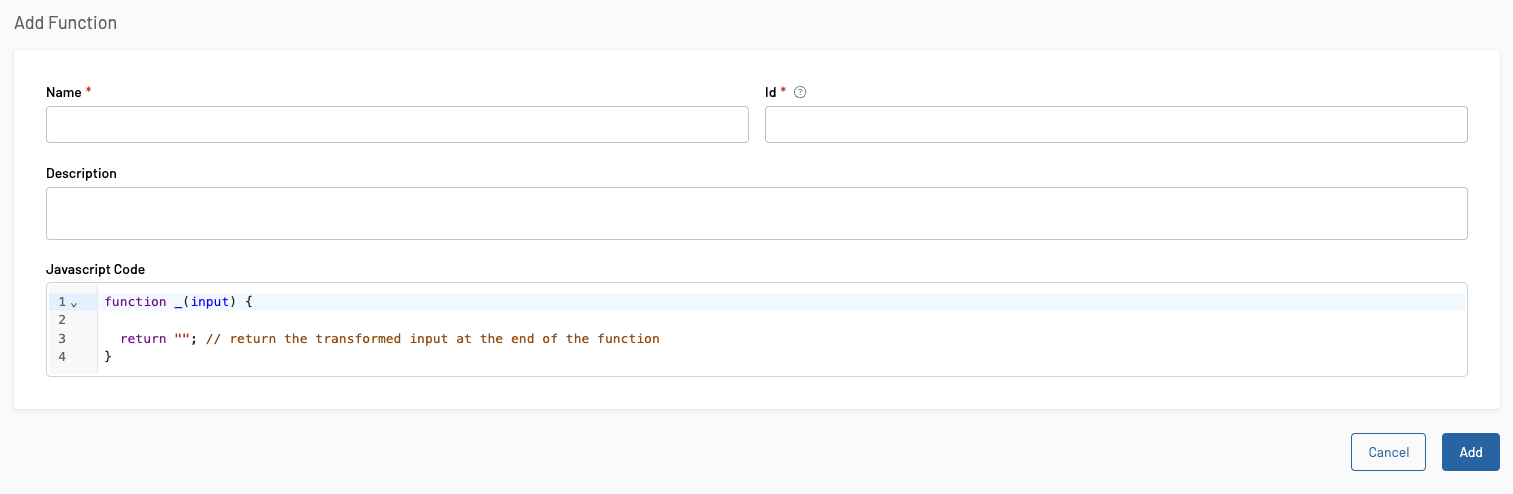
Task: Click inside the Description text area
Action: pos(756,213)
